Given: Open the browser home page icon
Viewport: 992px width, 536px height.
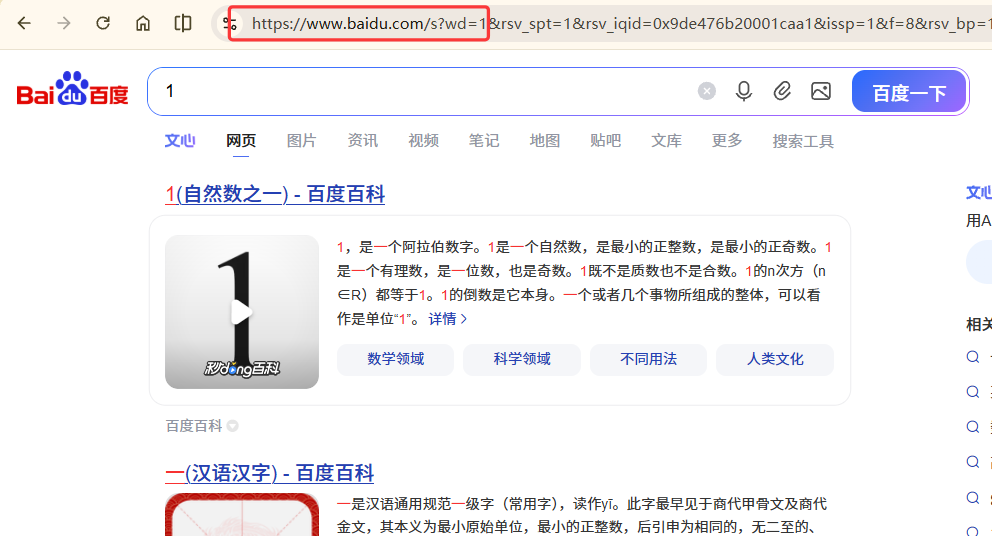Looking at the screenshot, I should click(143, 23).
